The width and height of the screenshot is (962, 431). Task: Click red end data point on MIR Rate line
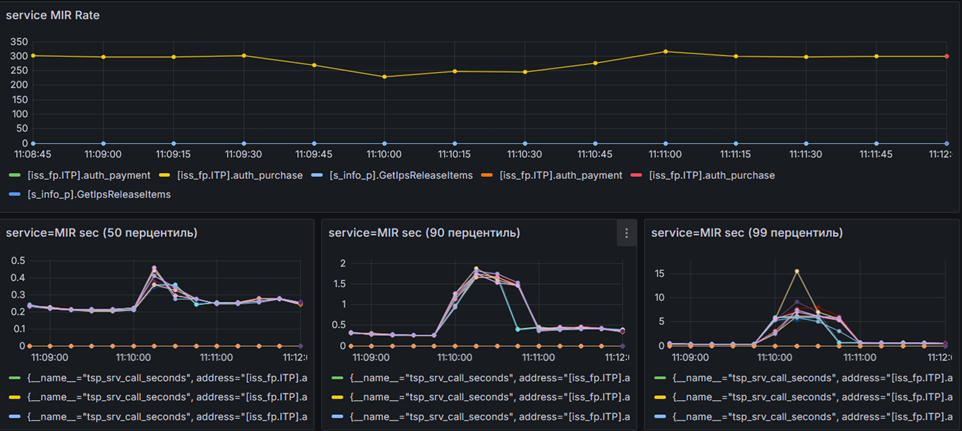coord(947,56)
